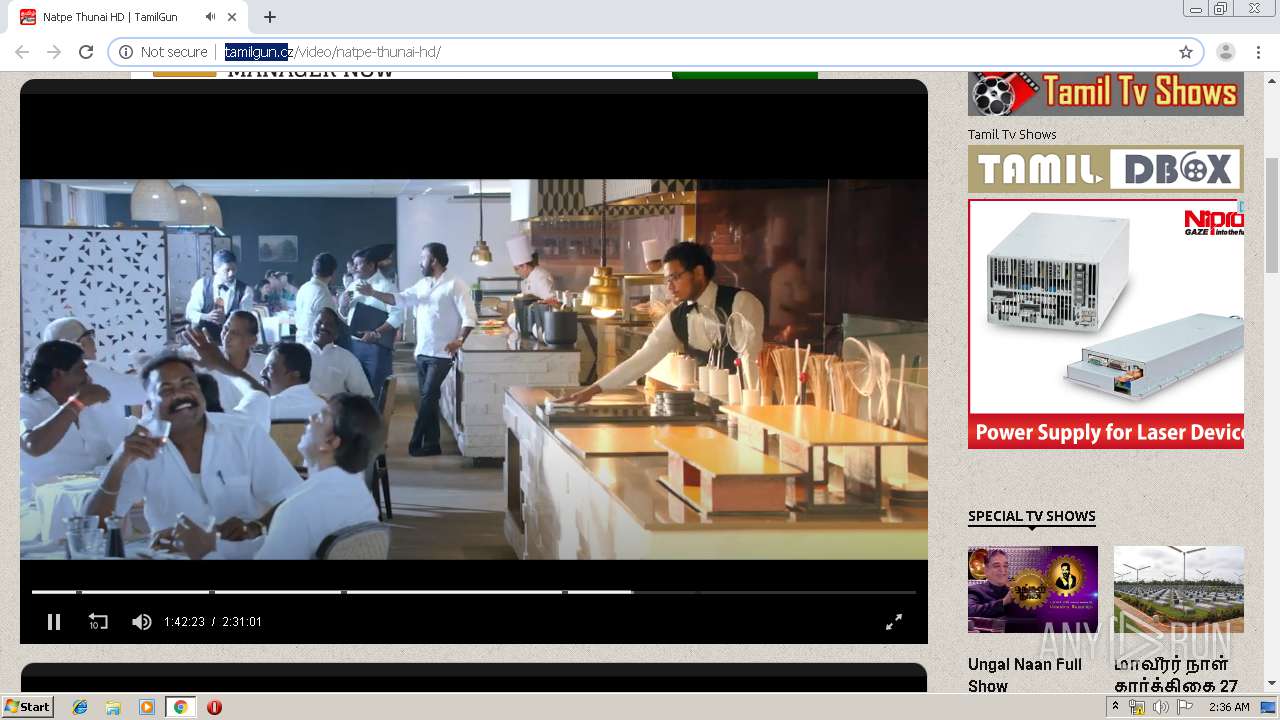View site info for Not secure warning
Viewport: 1280px width, 720px height.
tap(164, 52)
